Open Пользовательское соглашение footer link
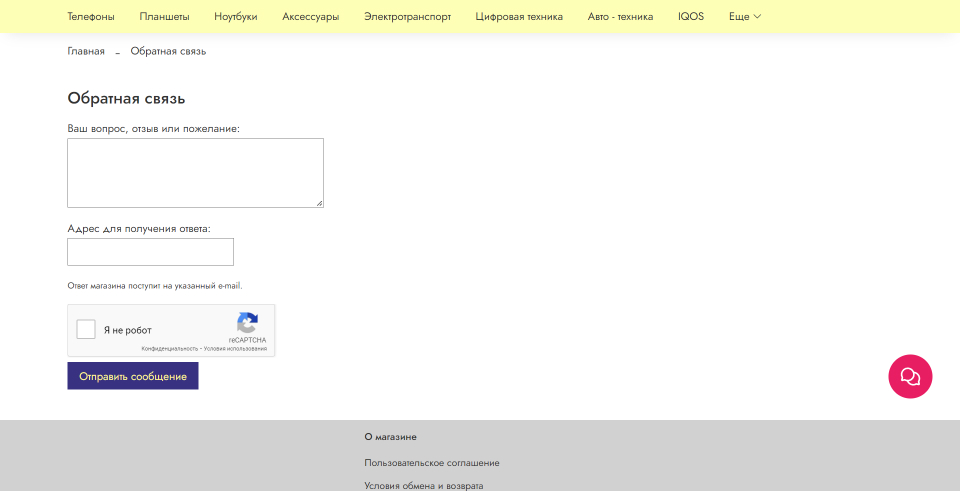The height and width of the screenshot is (491, 960). (431, 463)
